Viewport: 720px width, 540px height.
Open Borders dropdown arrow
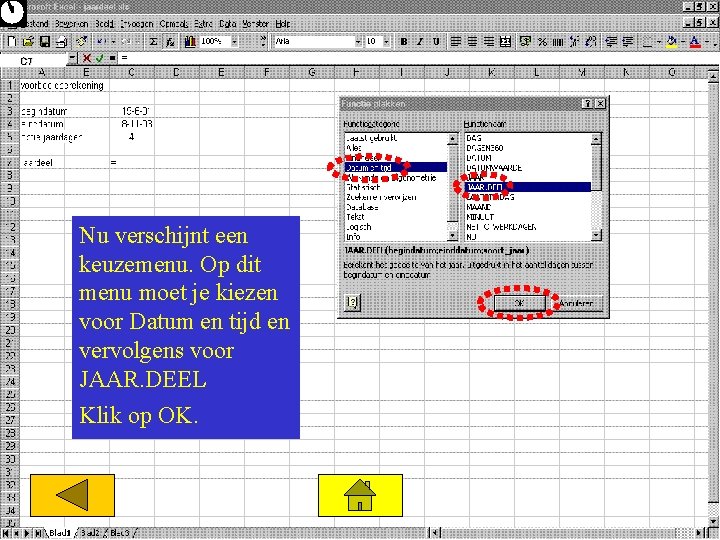tap(659, 42)
